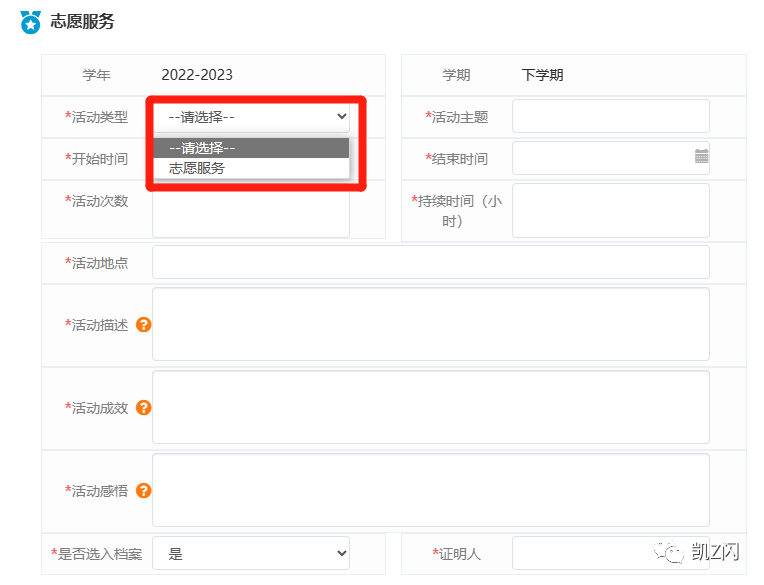Click the 活动地点 input field
Image resolution: width=764 pixels, height=585 pixels.
[x=430, y=262]
